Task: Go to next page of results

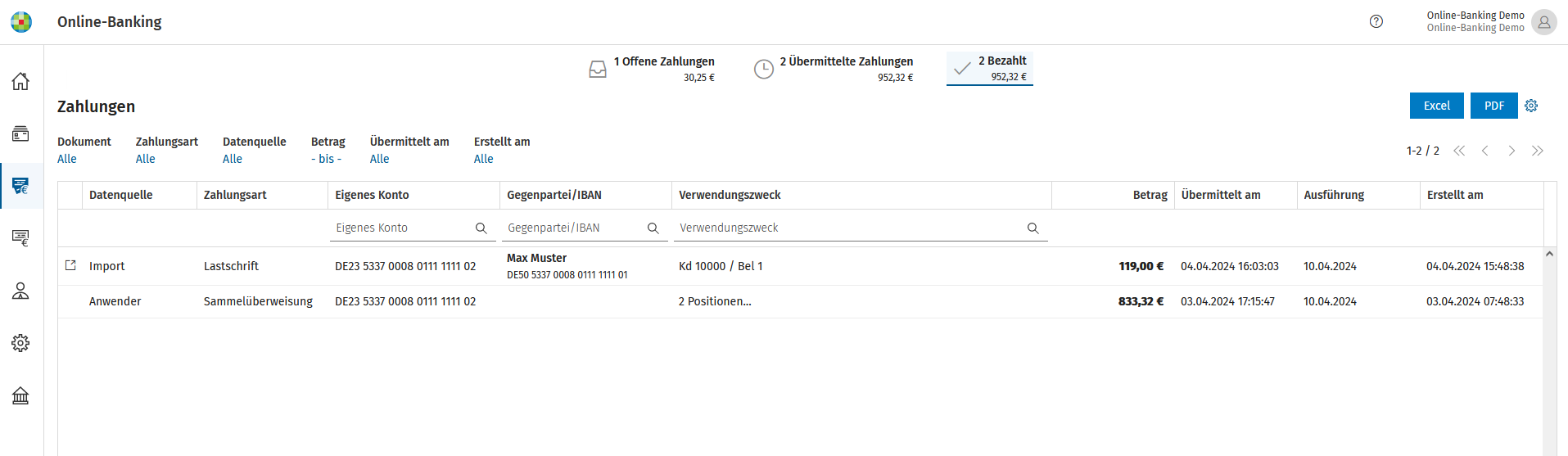Action: [x=1512, y=151]
